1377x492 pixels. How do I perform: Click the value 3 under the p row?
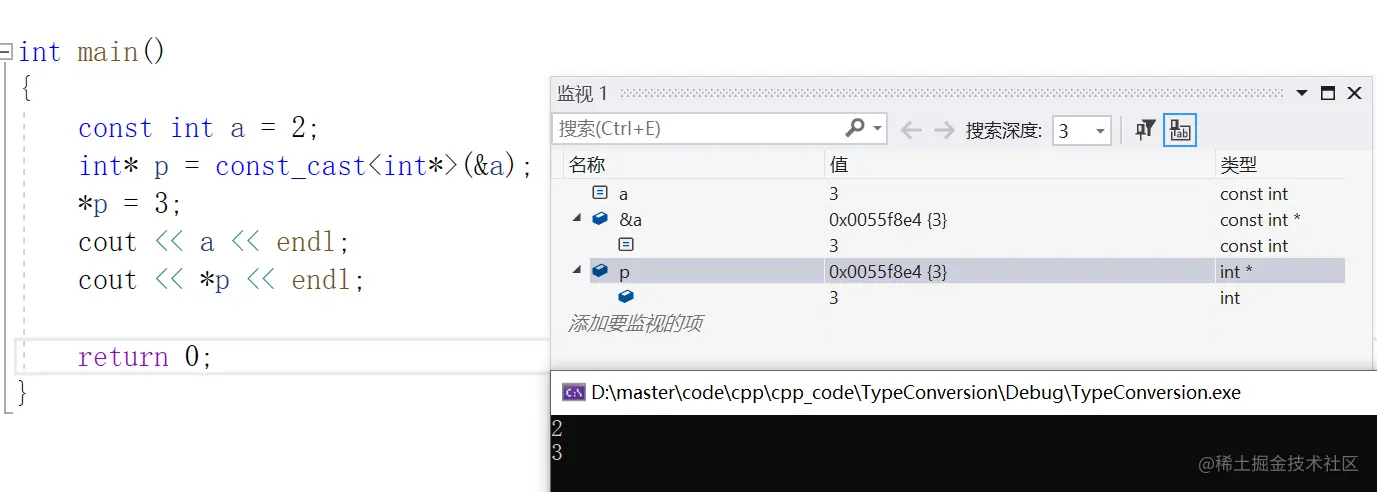pyautogui.click(x=834, y=298)
